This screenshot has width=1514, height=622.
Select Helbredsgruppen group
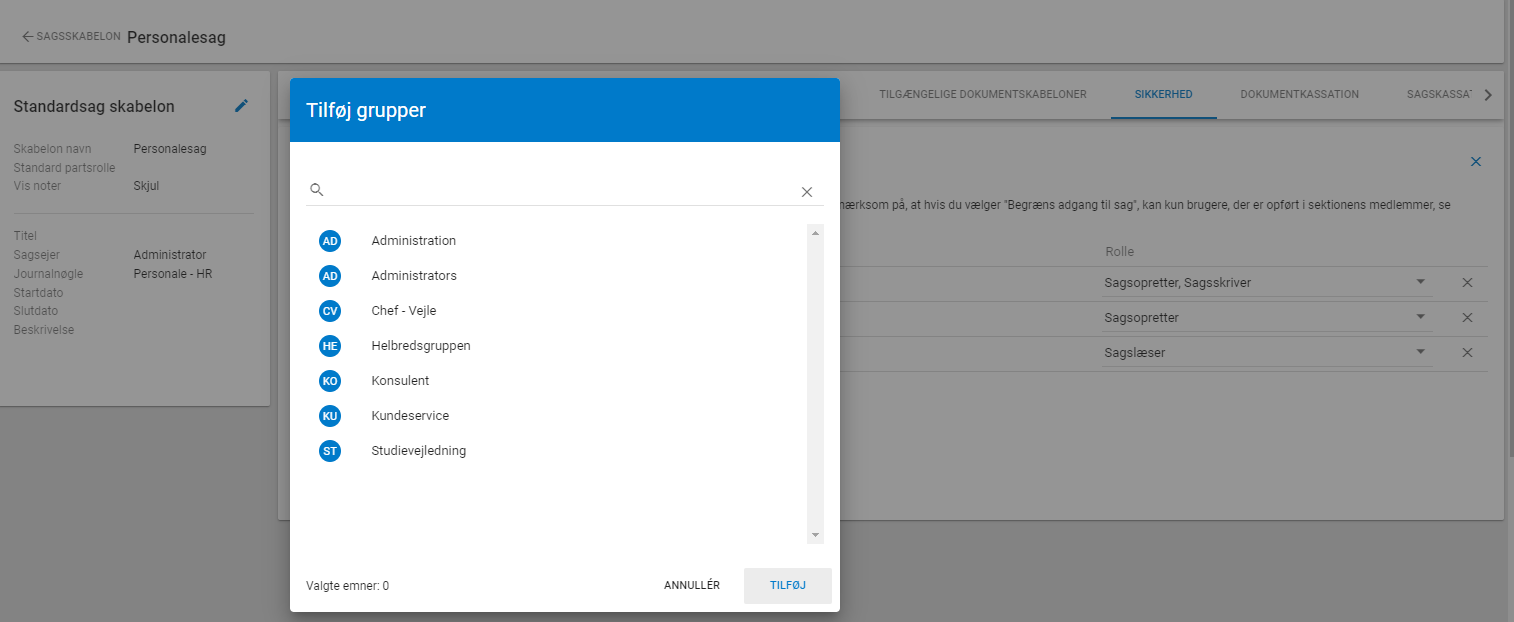tap(421, 346)
